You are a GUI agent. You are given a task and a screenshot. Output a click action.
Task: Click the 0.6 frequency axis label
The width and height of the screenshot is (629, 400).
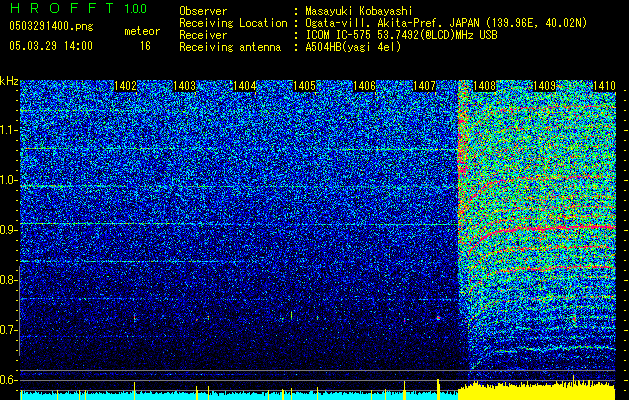(8, 380)
